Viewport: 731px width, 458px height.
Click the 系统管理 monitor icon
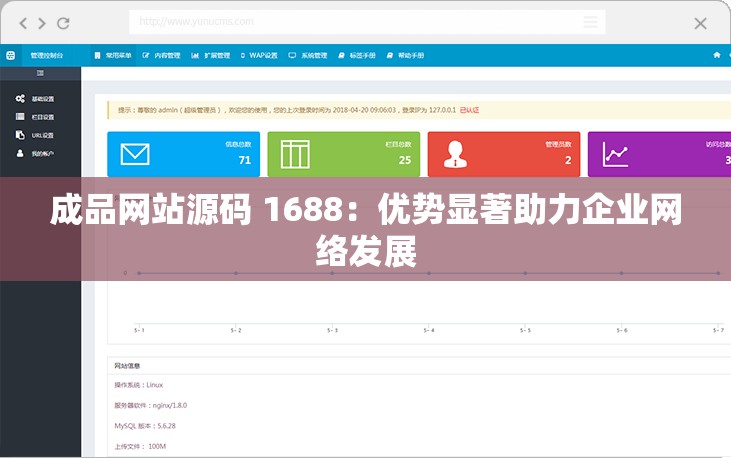(x=292, y=56)
